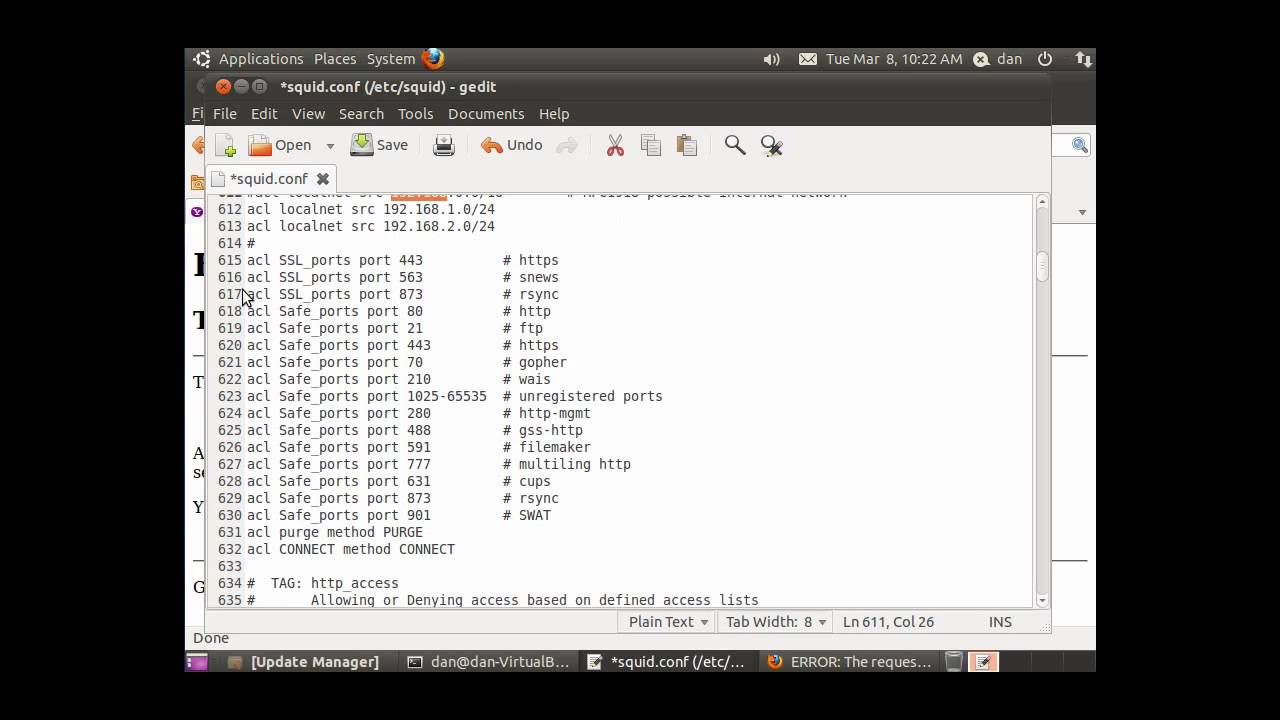Click the Copy icon

coord(651,146)
